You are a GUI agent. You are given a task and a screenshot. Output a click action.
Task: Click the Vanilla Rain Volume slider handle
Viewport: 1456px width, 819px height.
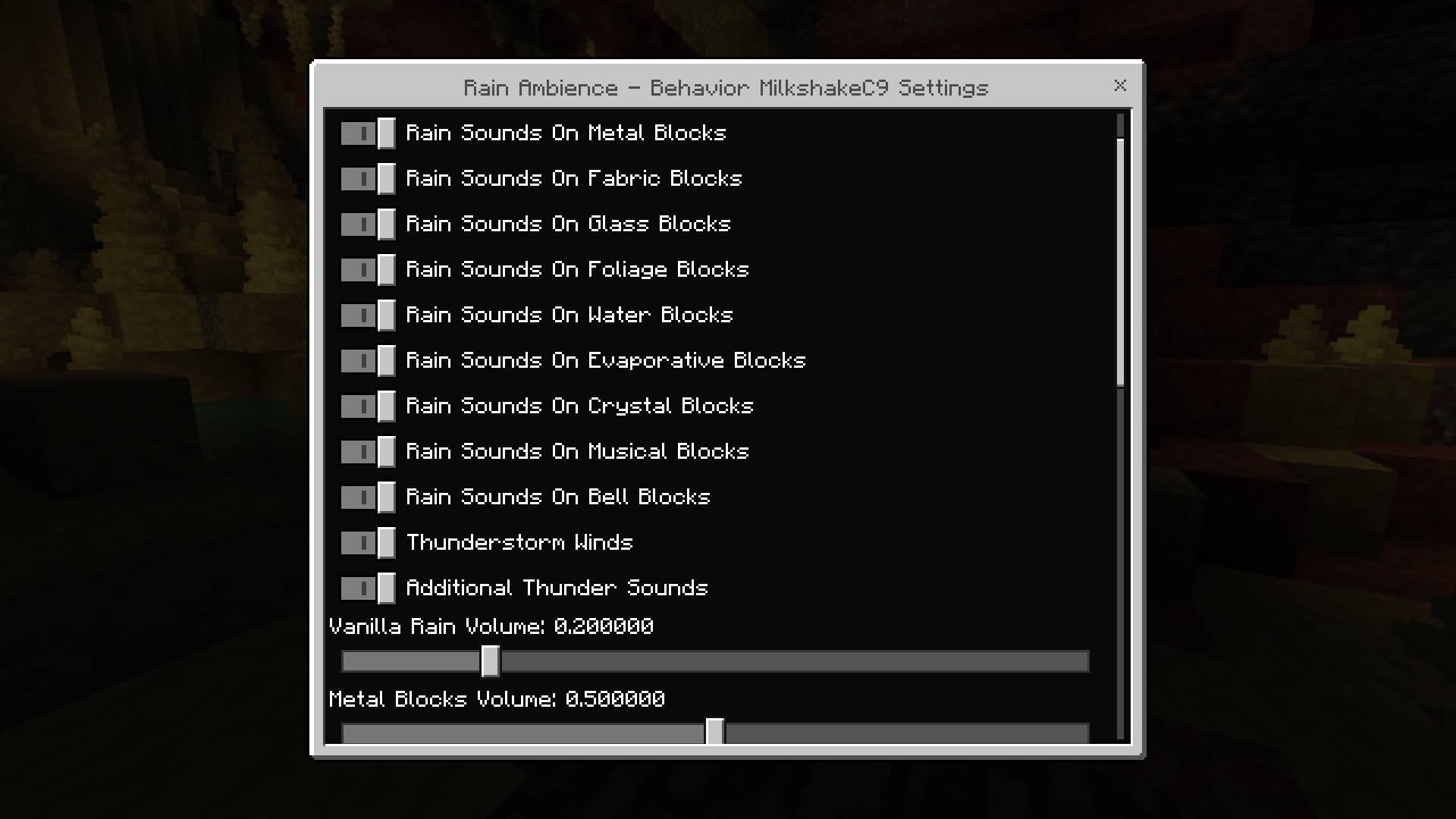pos(490,661)
